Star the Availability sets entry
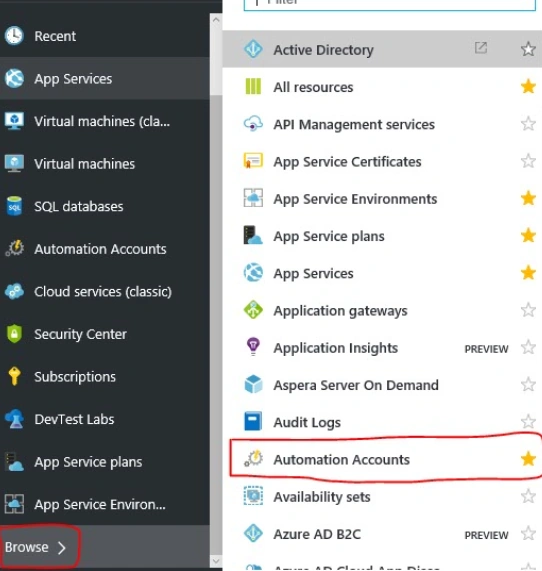This screenshot has height=571, width=542. pyautogui.click(x=528, y=496)
